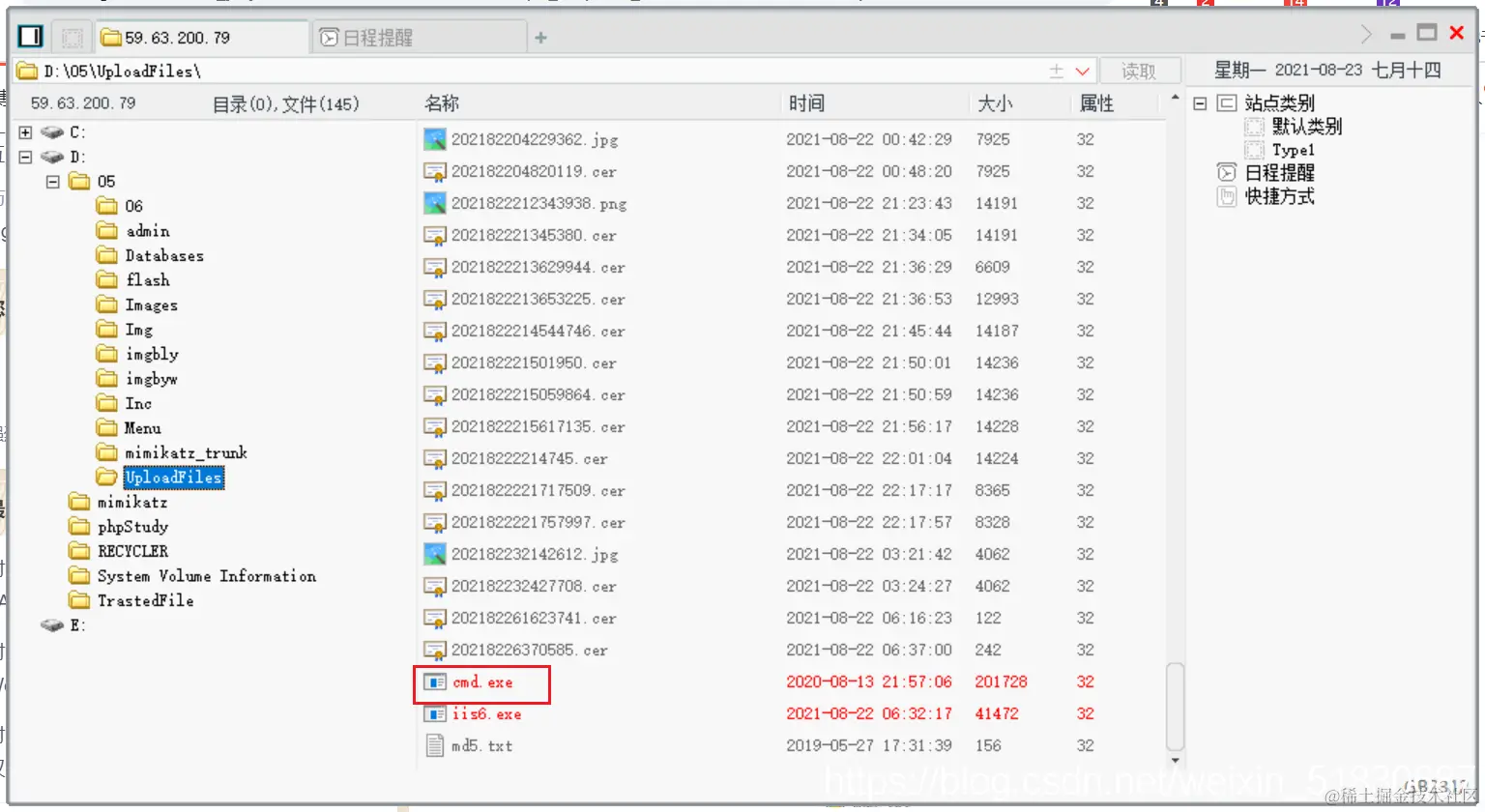Screen dimensions: 1485x812
Task: Select file 2021822221757997.cer
Action: (x=539, y=522)
